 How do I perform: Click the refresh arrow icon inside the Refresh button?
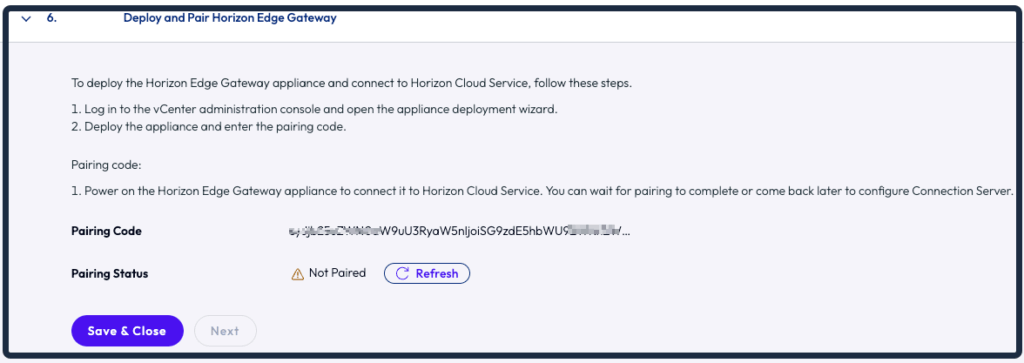pyautogui.click(x=402, y=274)
